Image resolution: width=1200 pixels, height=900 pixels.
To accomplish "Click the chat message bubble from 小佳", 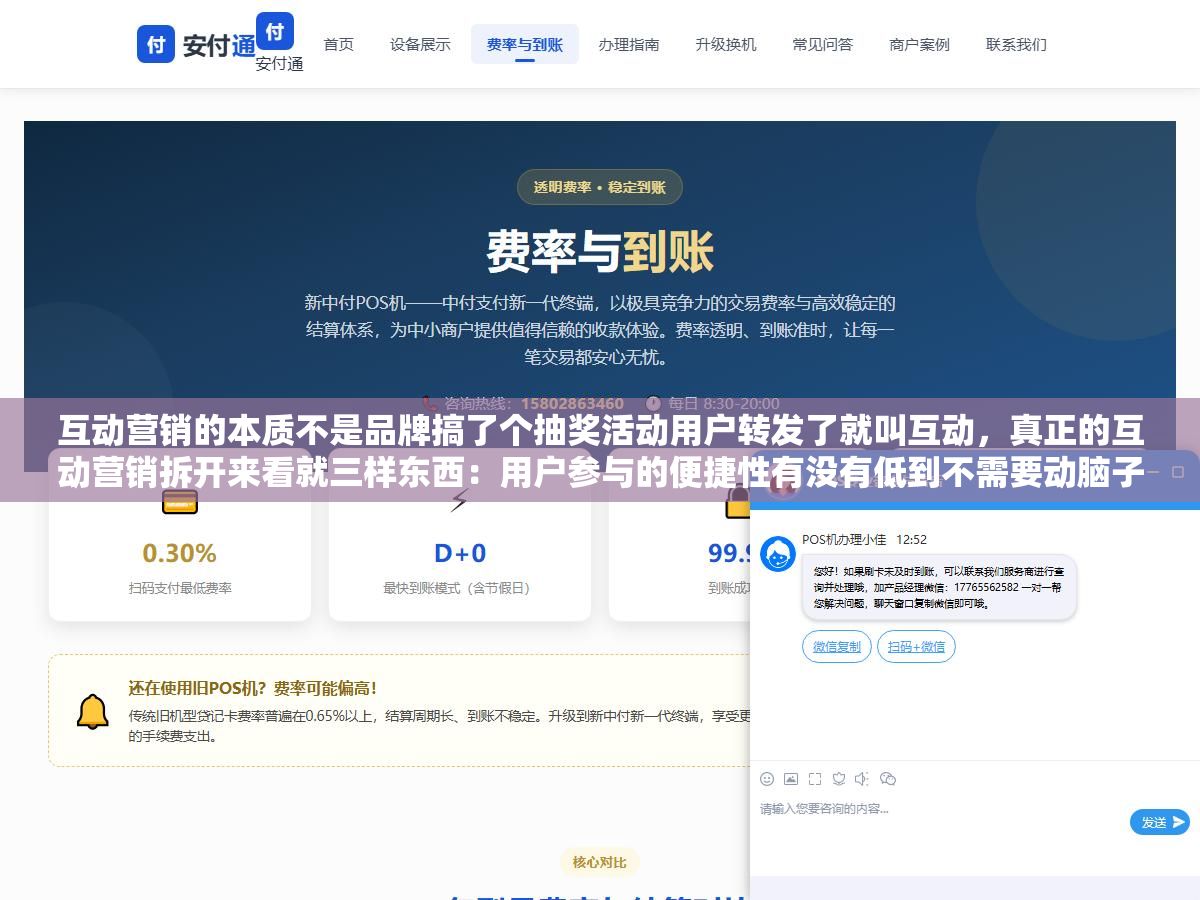I will [x=939, y=587].
